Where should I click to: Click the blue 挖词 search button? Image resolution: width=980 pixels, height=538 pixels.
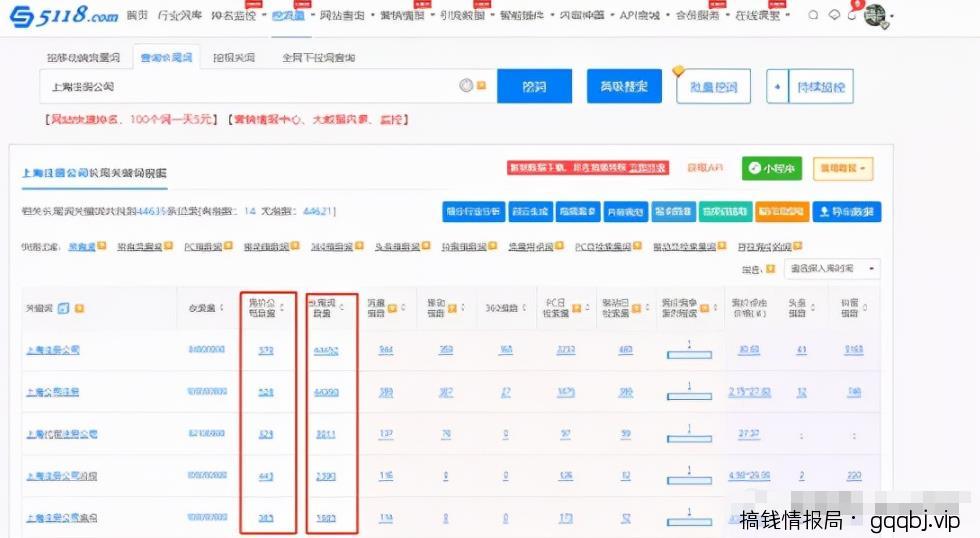[534, 86]
